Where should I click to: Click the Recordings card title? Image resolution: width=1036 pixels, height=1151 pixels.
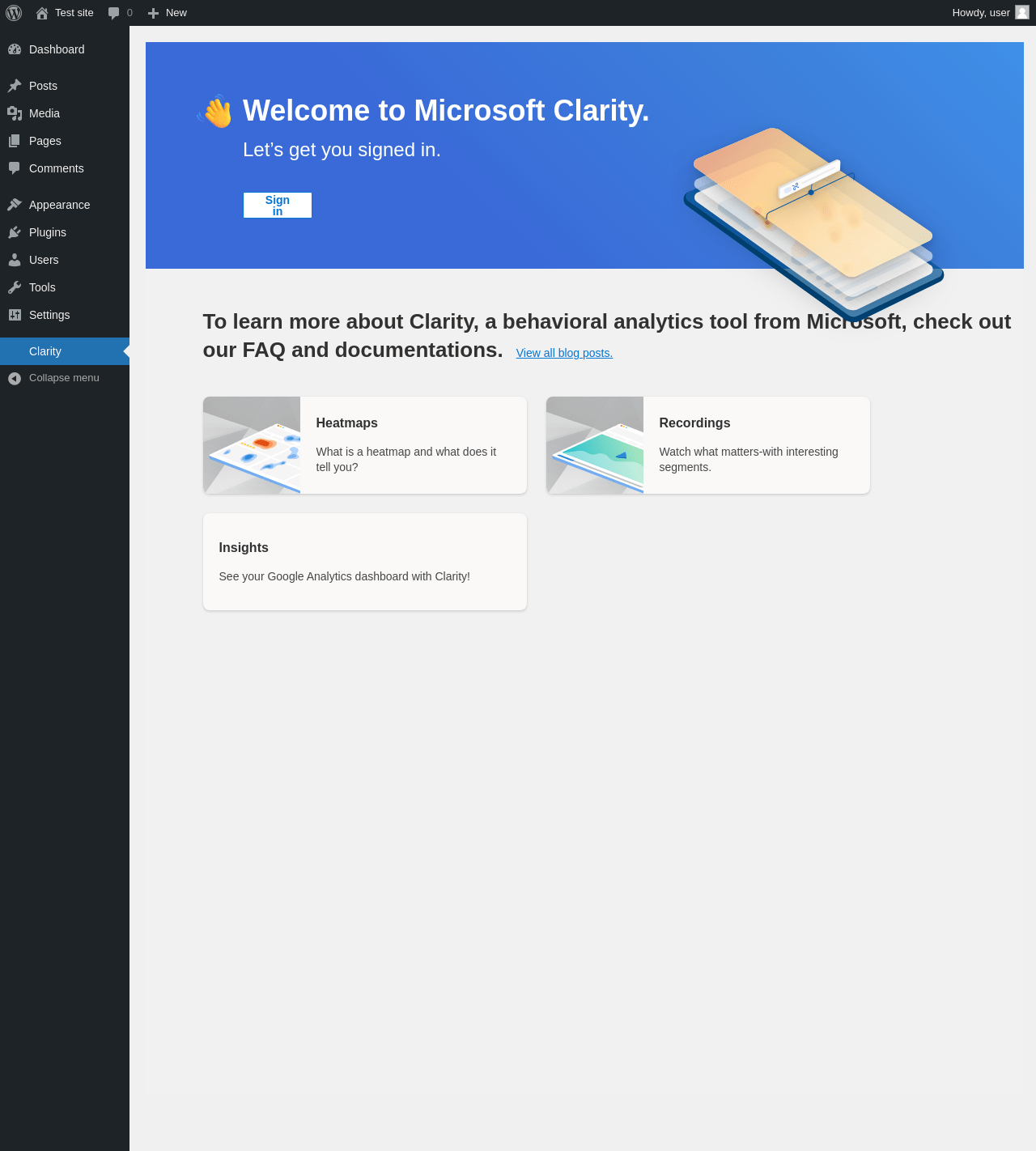(x=694, y=423)
